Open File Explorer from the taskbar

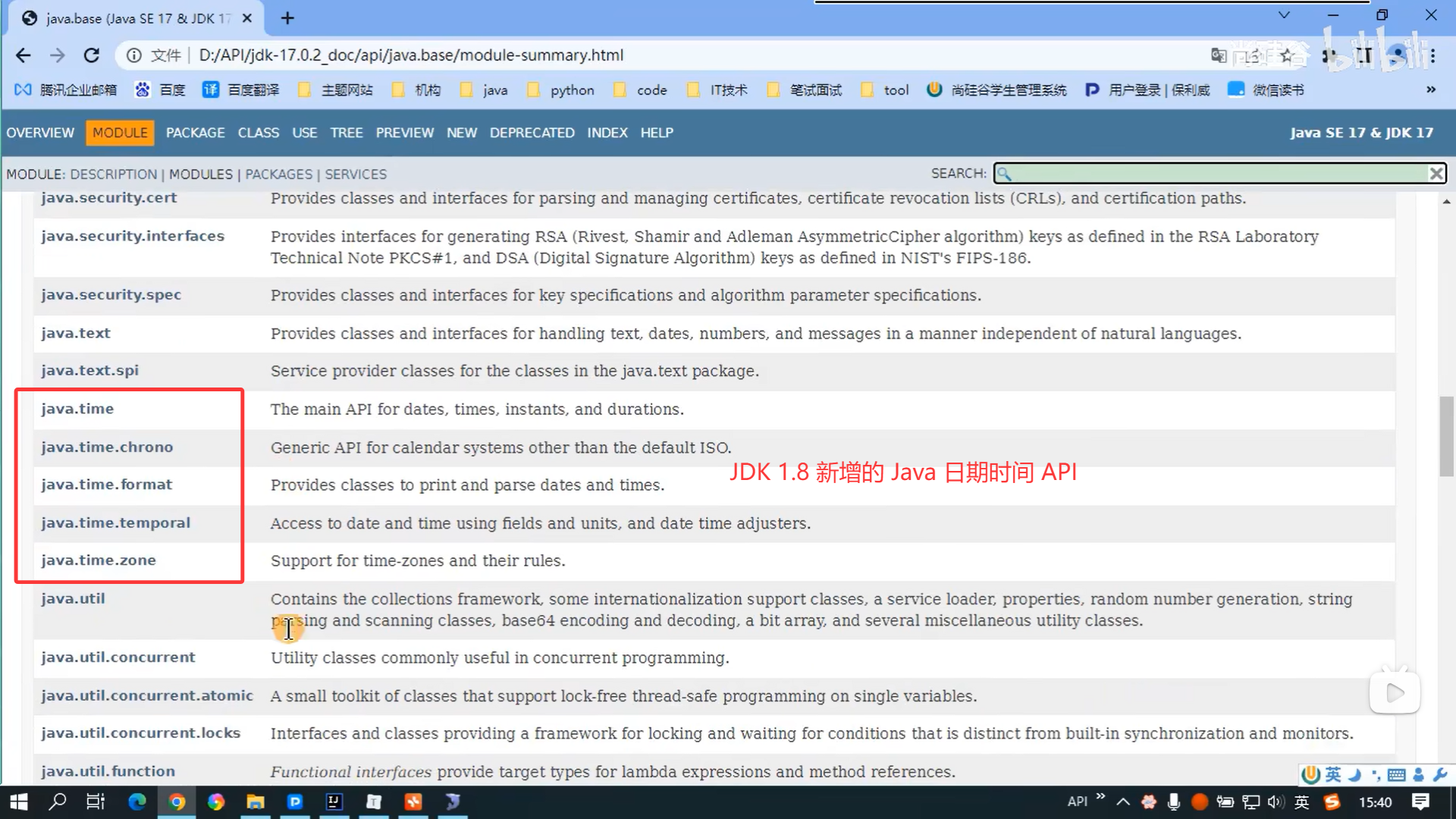pos(256,802)
